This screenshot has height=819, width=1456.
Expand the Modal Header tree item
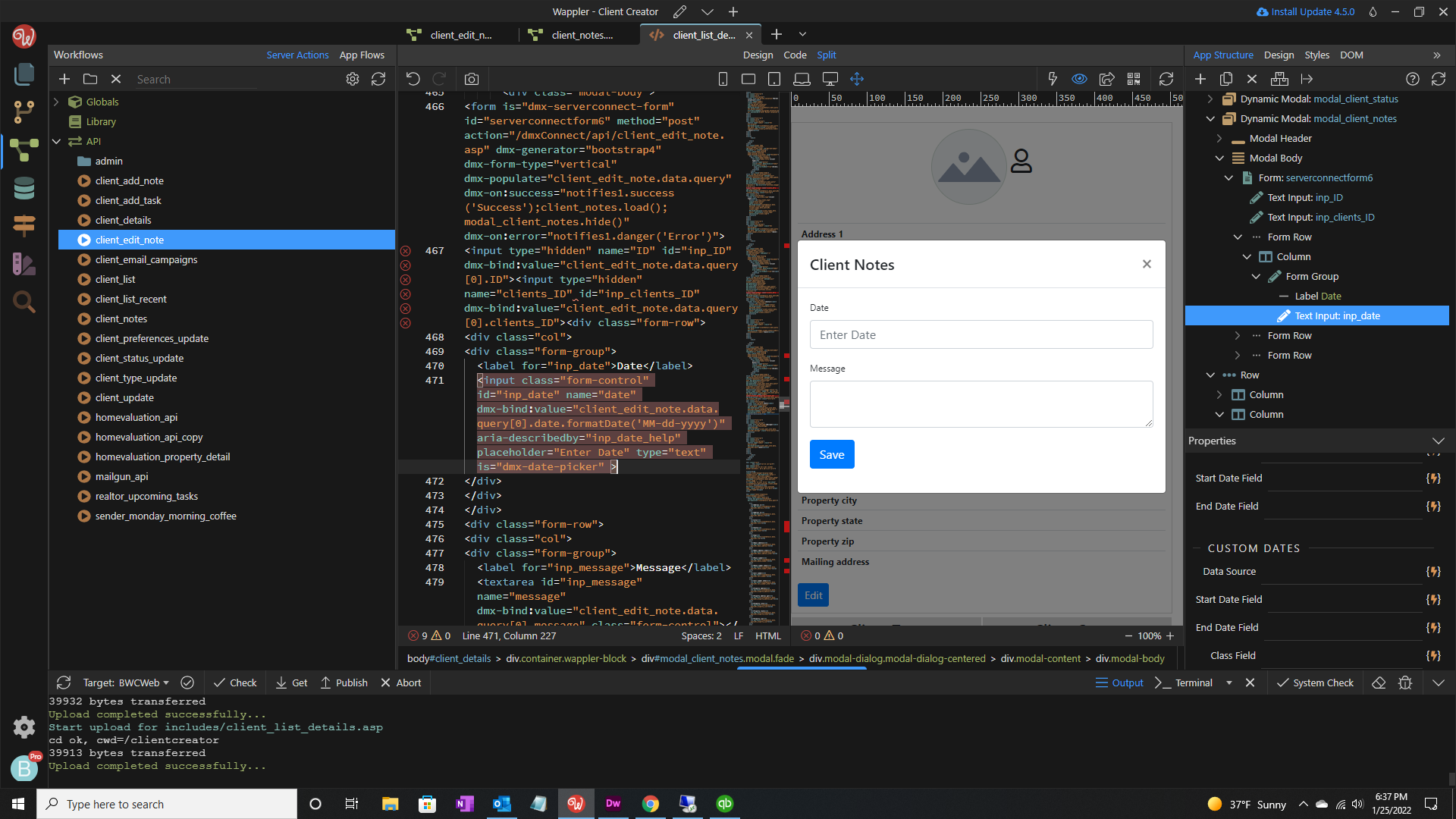(1219, 138)
